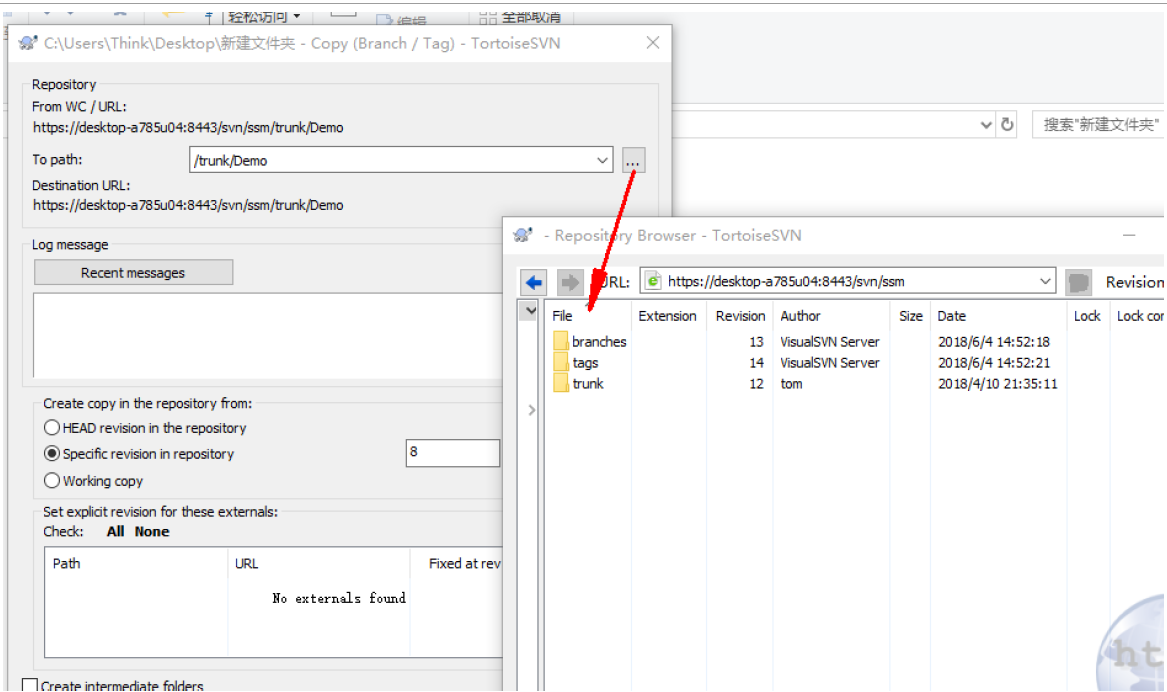The height and width of the screenshot is (692, 1167).
Task: Click the None link for externals
Action: (152, 531)
